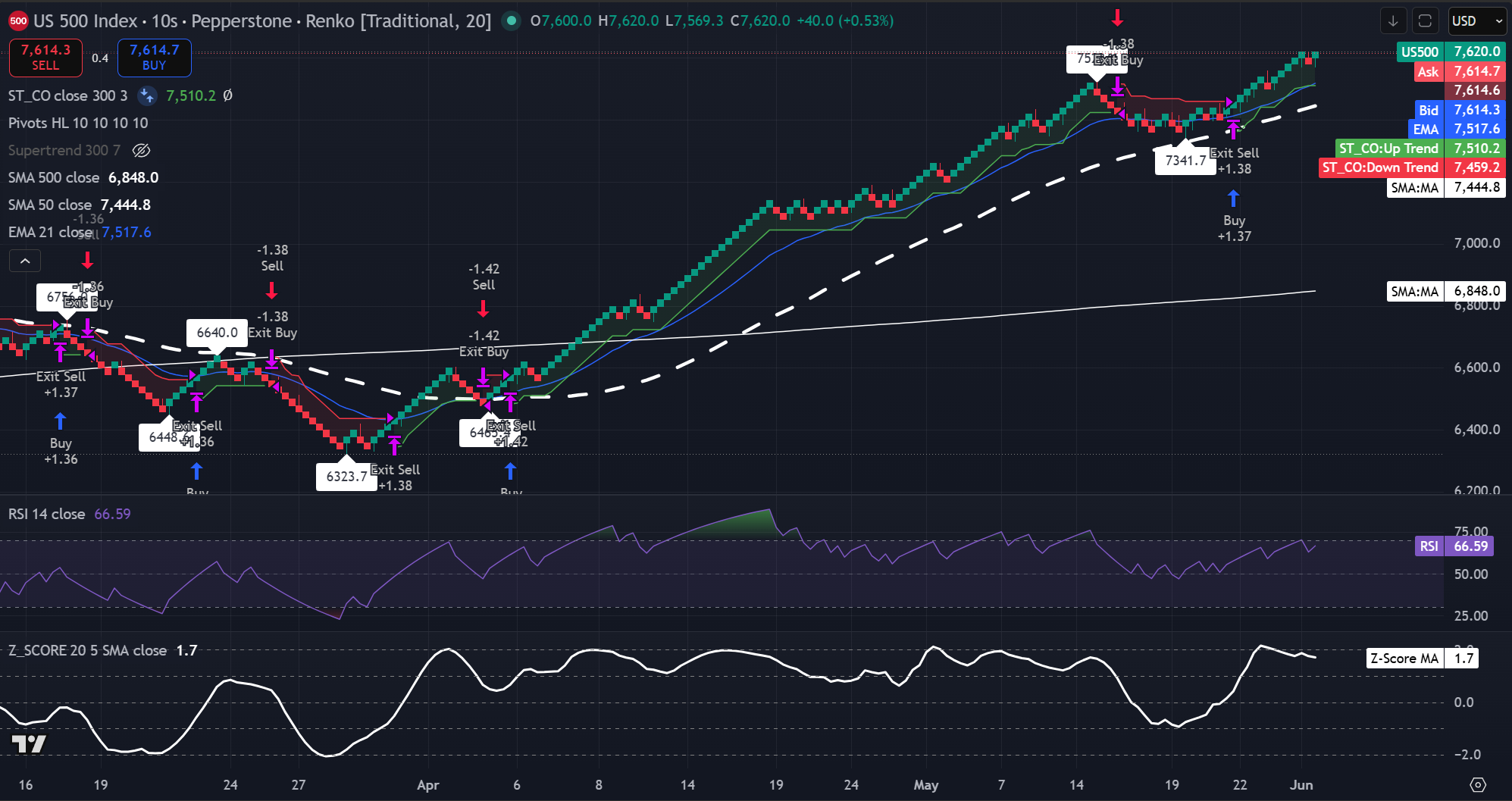Viewport: 1512px width, 801px height.
Task: Click the Z-Score MA 1.7 scale label
Action: pyautogui.click(x=1422, y=658)
